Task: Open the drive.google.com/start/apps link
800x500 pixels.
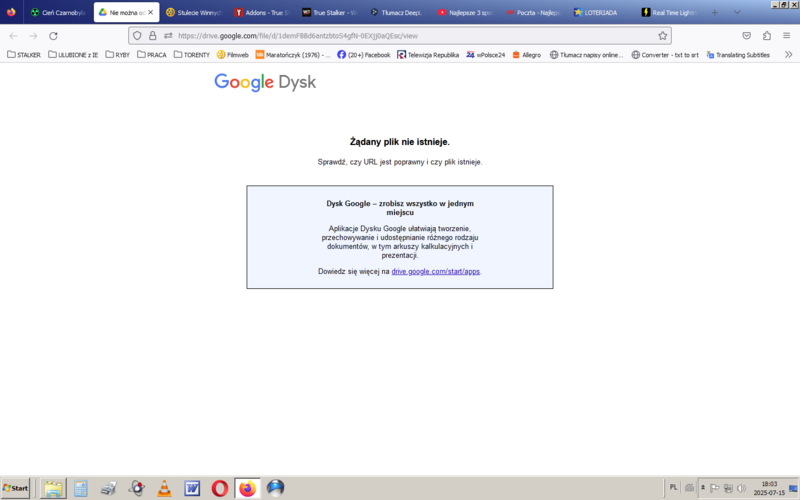Action: coord(435,271)
